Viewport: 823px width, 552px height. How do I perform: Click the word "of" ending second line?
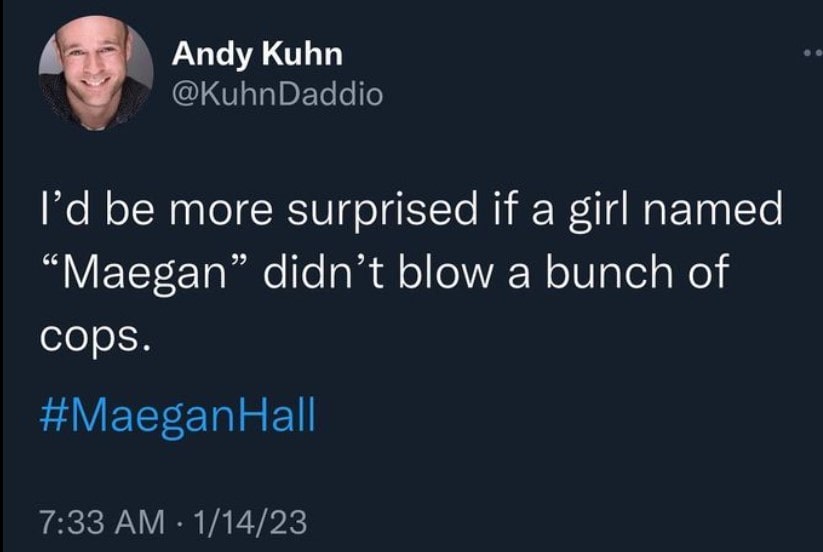coord(706,273)
